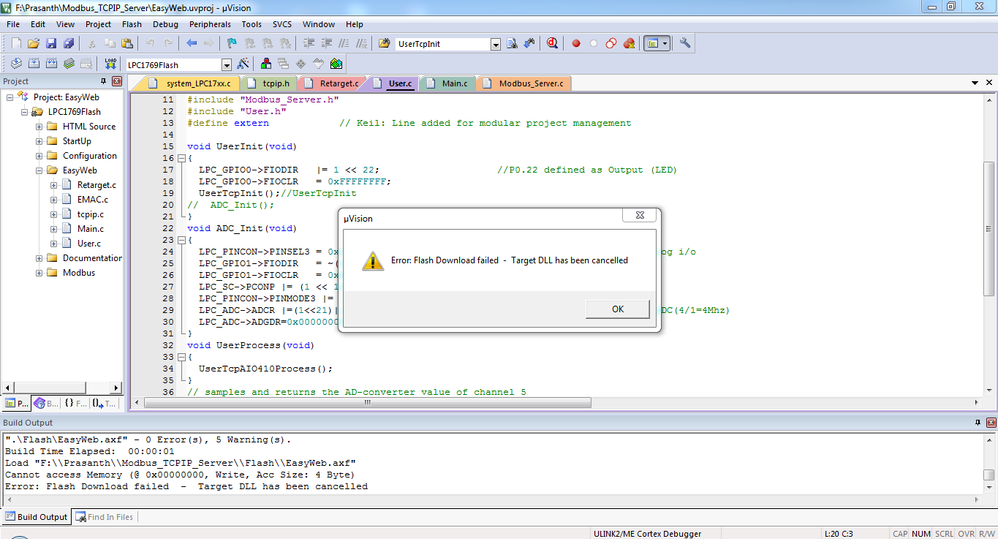Download to flash with the LOAD icon

[x=110, y=64]
